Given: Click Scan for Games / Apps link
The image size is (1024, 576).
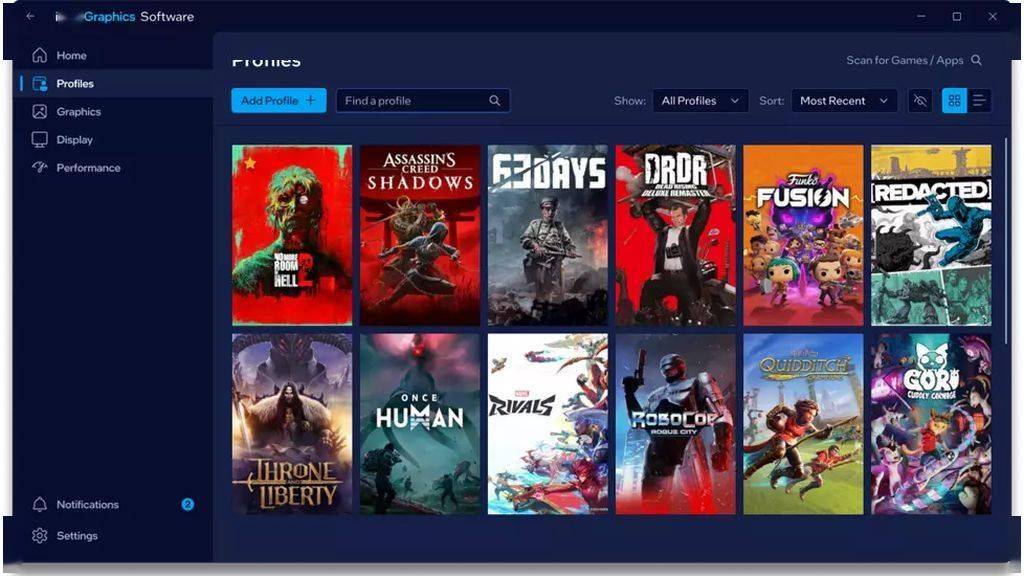Looking at the screenshot, I should (904, 60).
